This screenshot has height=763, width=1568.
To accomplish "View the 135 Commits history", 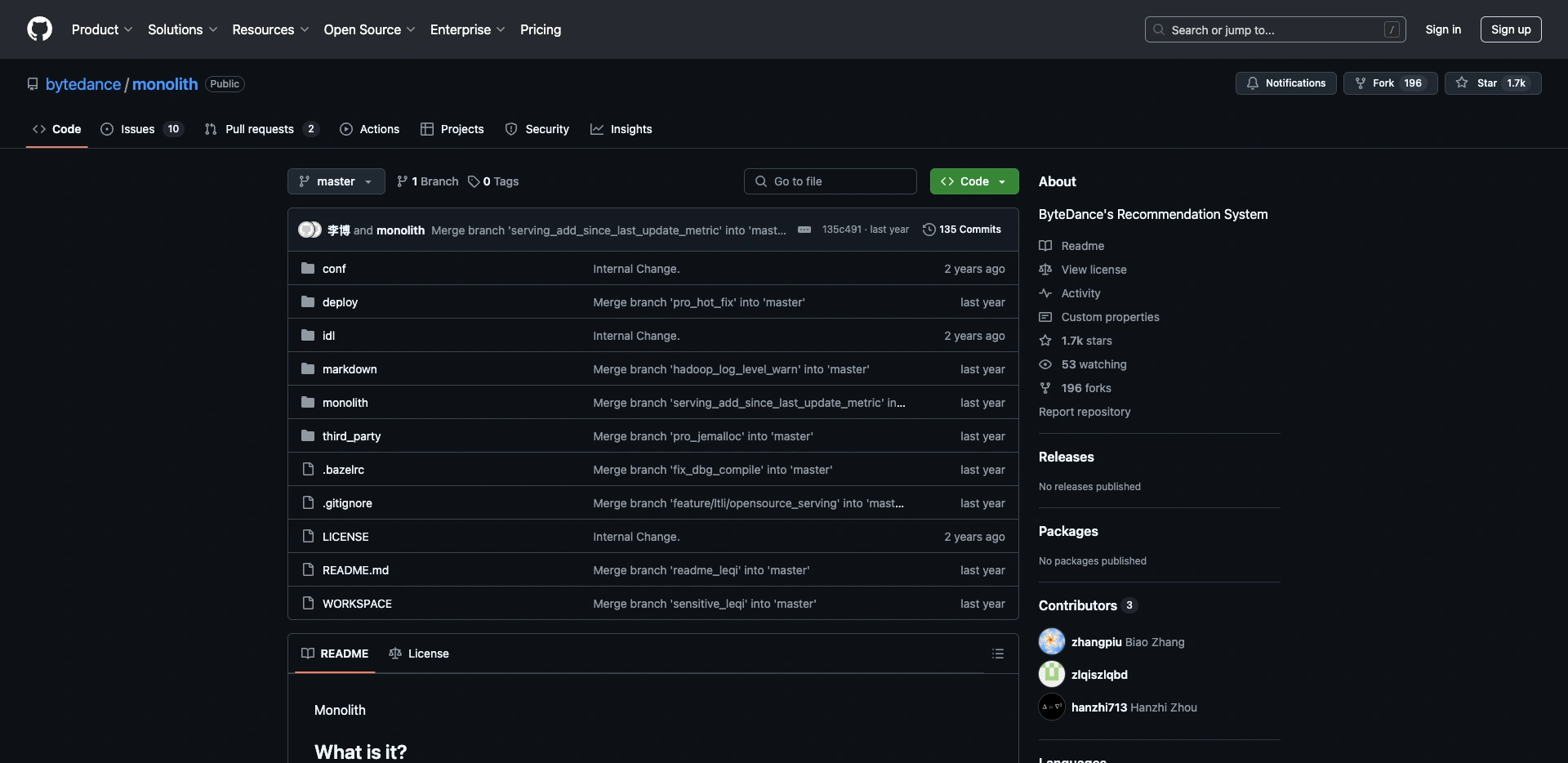I will point(961,230).
